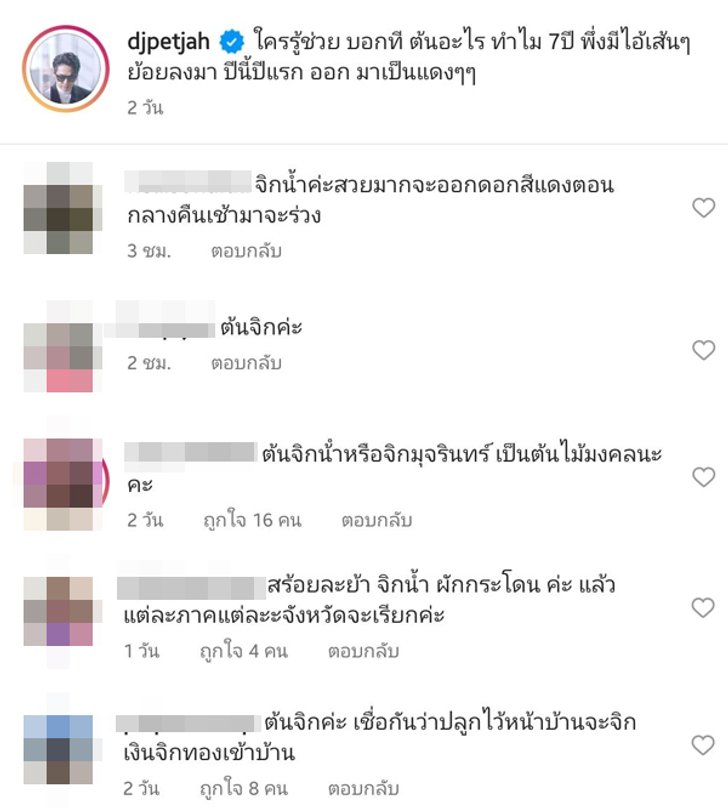Click the blue verified badge

232,42
